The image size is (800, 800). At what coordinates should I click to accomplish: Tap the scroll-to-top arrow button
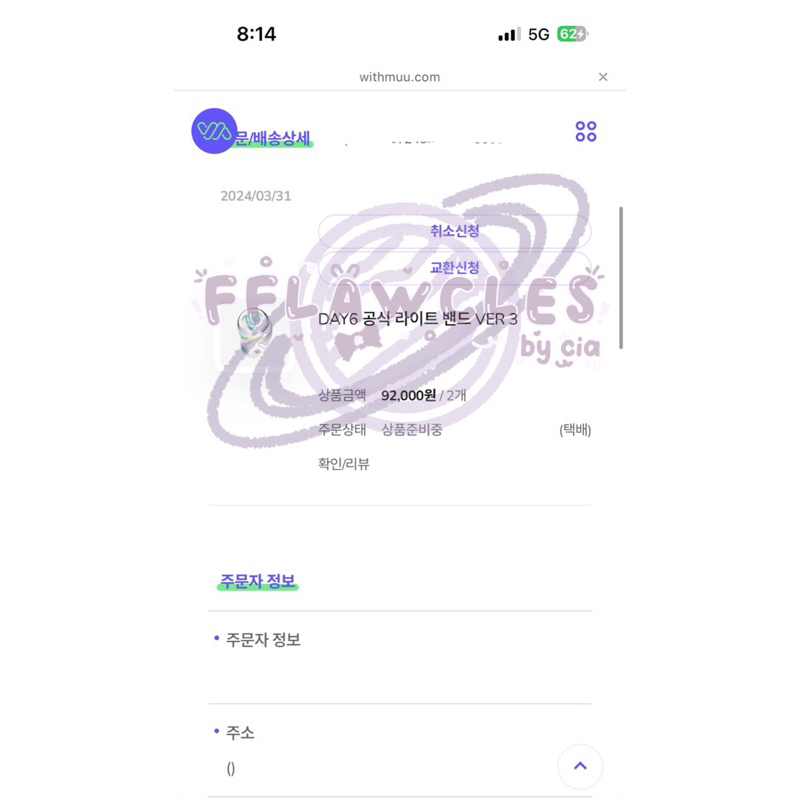580,766
